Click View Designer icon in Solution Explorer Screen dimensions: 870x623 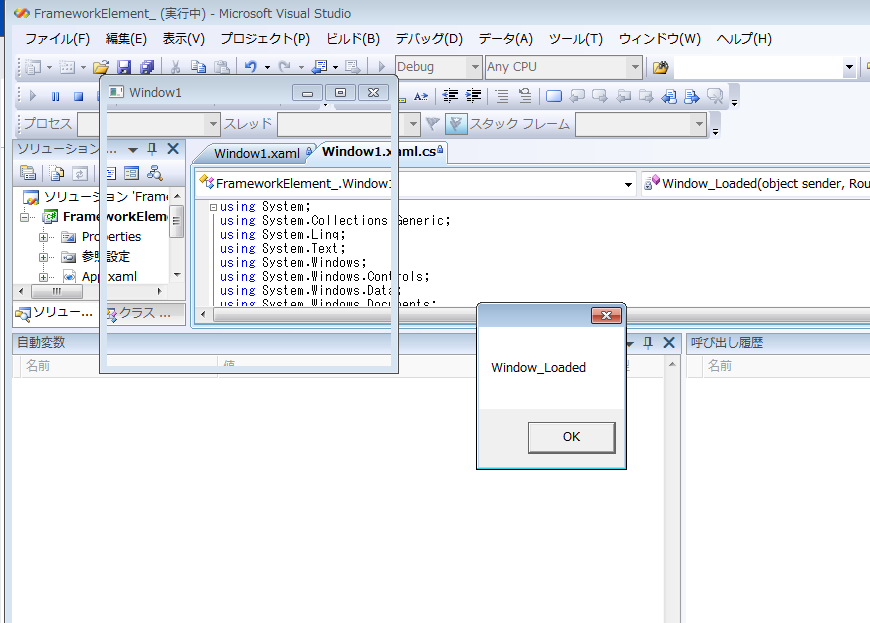pyautogui.click(x=131, y=173)
